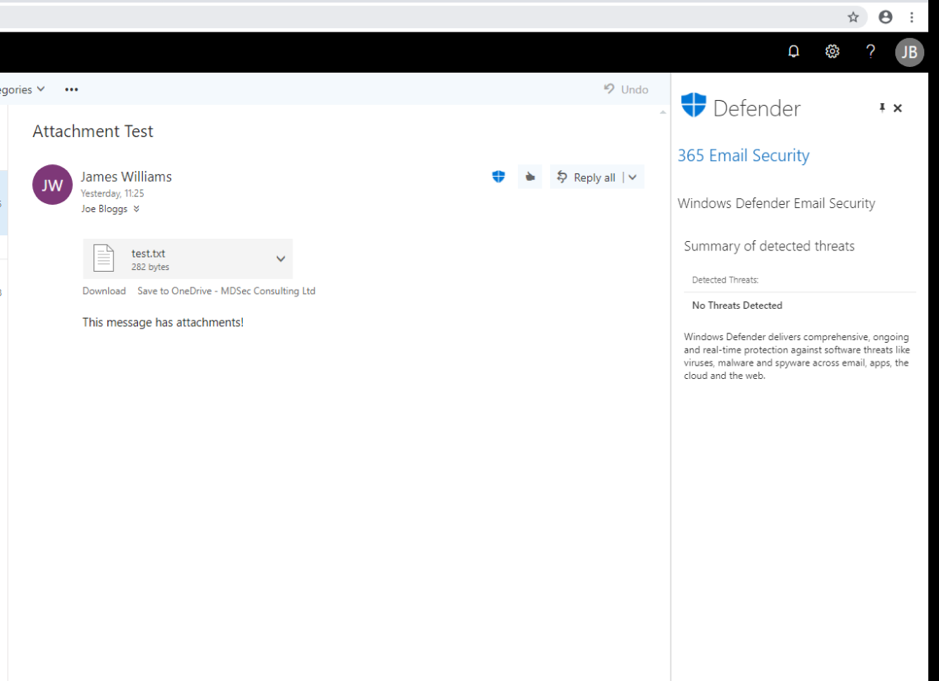Click Save to OneDrive - MDSec Consulting Ltd

click(226, 290)
